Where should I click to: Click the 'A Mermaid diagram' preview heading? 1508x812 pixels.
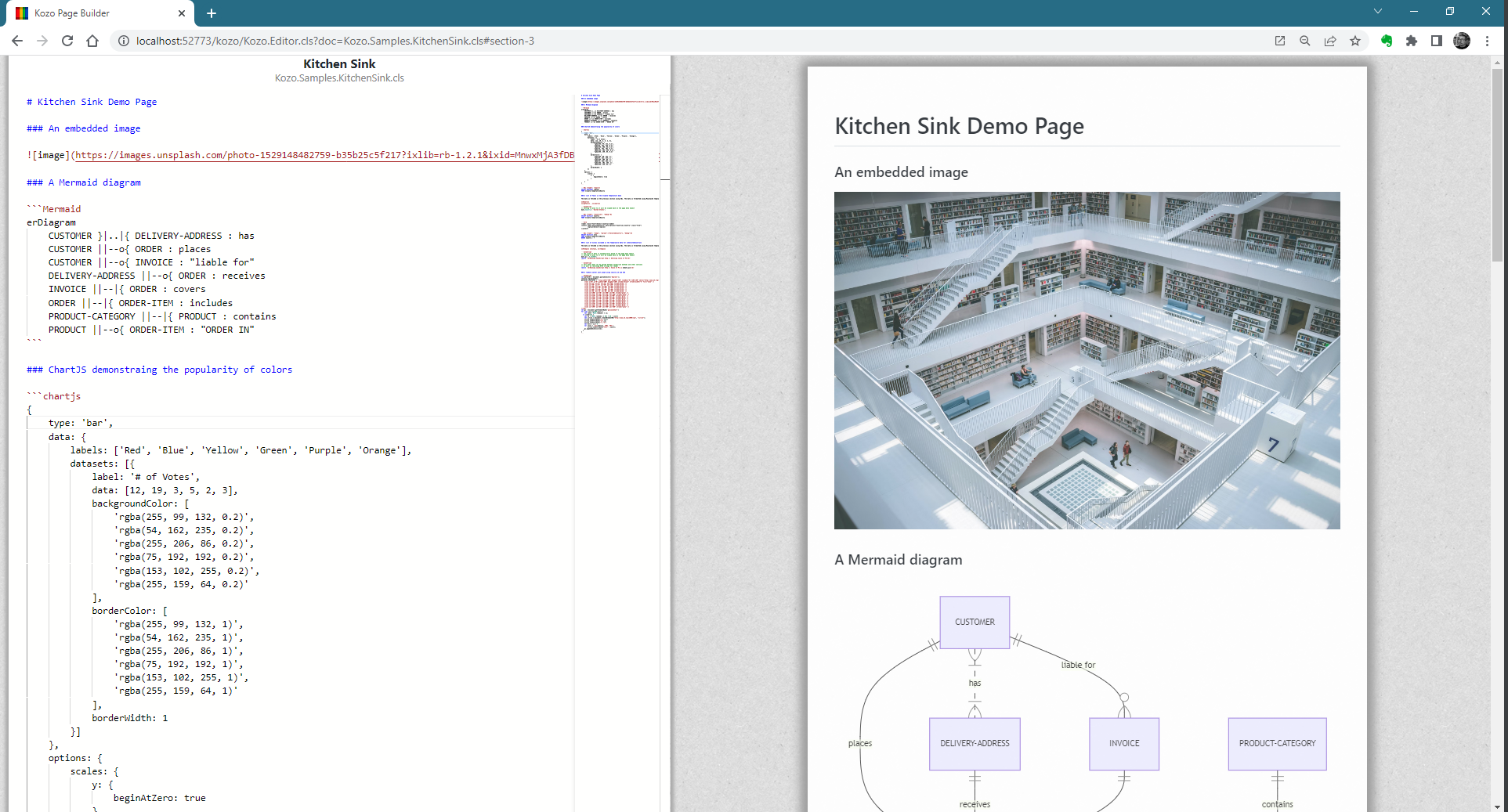click(899, 560)
